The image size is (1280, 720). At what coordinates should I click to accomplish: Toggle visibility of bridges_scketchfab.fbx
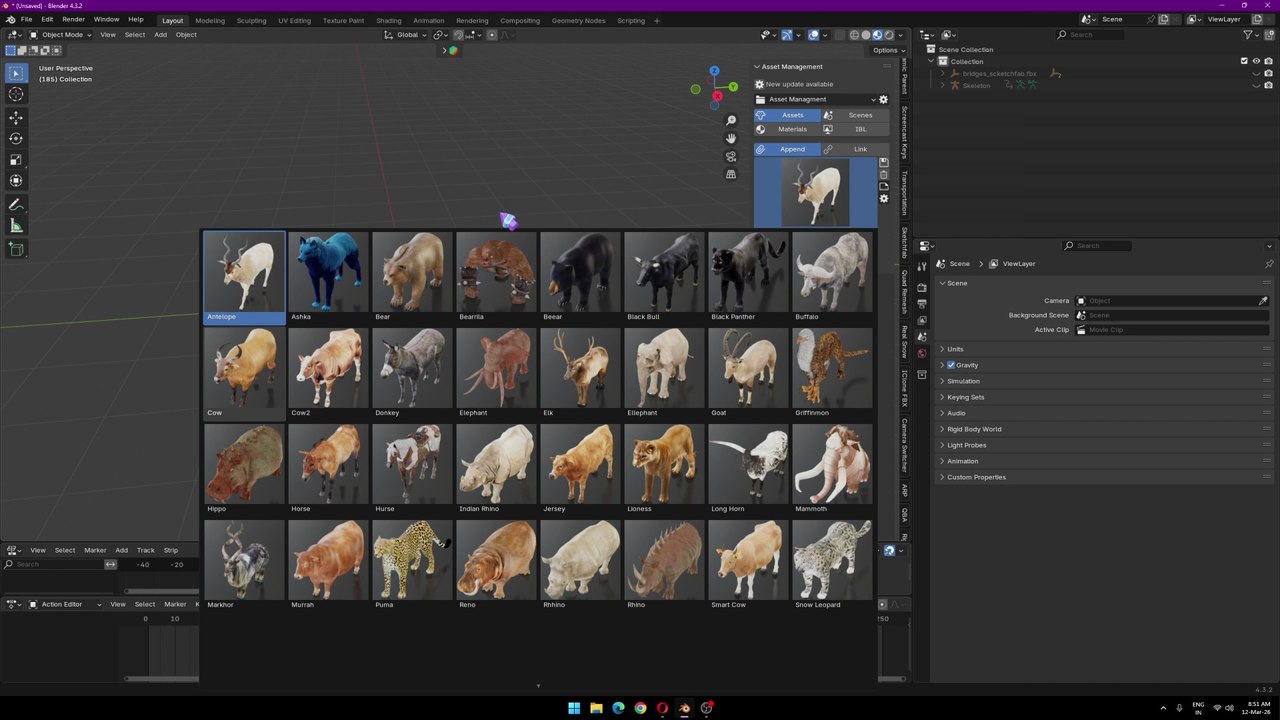tap(1257, 73)
